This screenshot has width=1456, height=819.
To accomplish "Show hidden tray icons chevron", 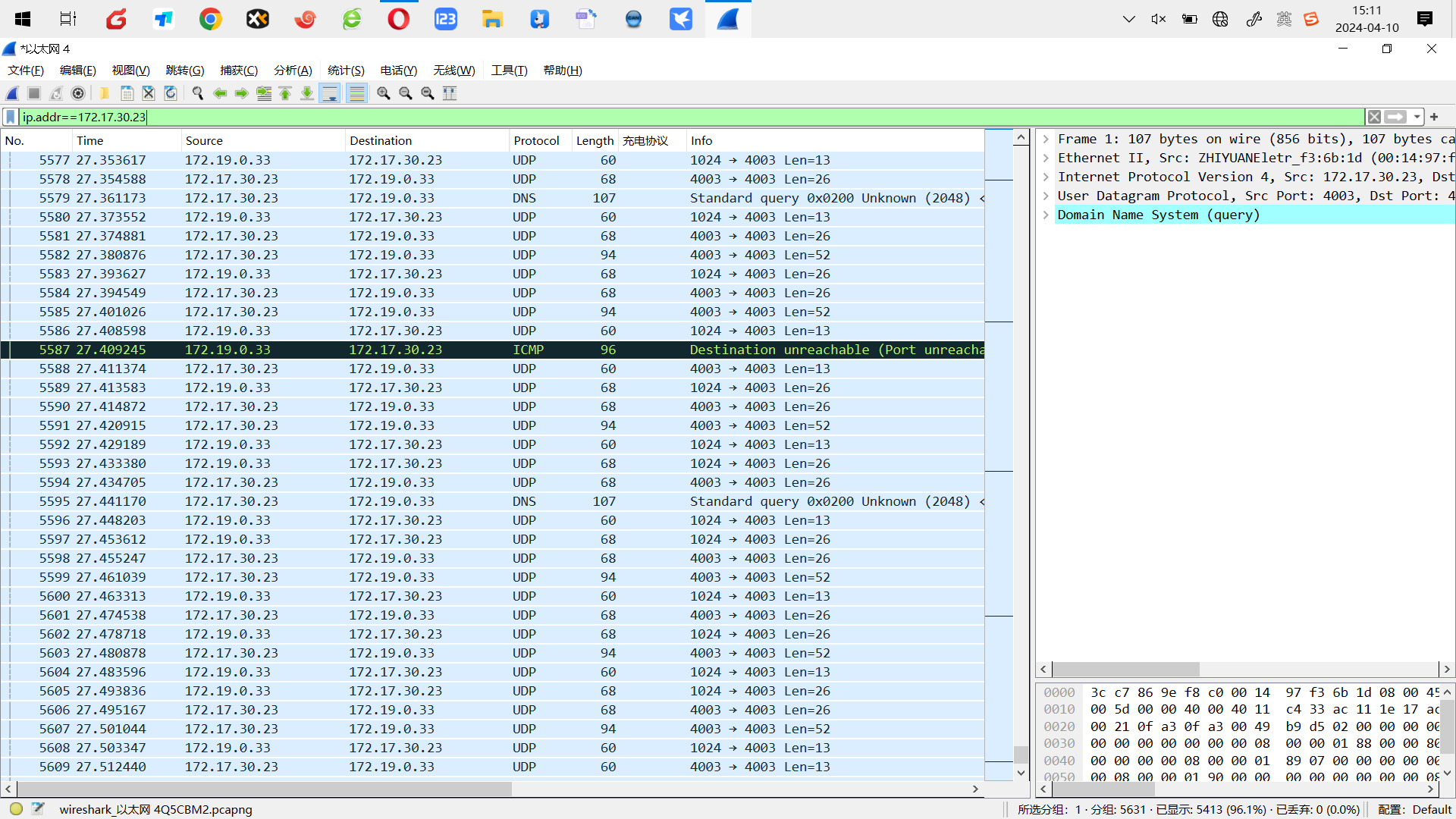I will [x=1128, y=19].
